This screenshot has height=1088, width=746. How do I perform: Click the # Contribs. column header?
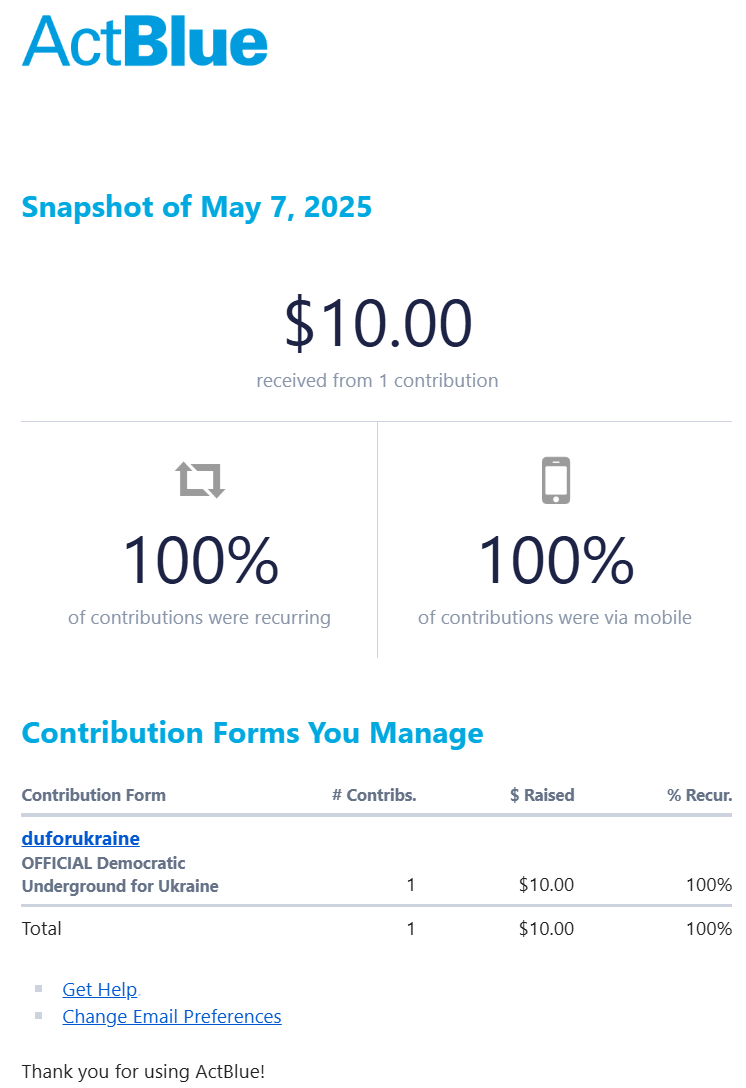[x=374, y=795]
